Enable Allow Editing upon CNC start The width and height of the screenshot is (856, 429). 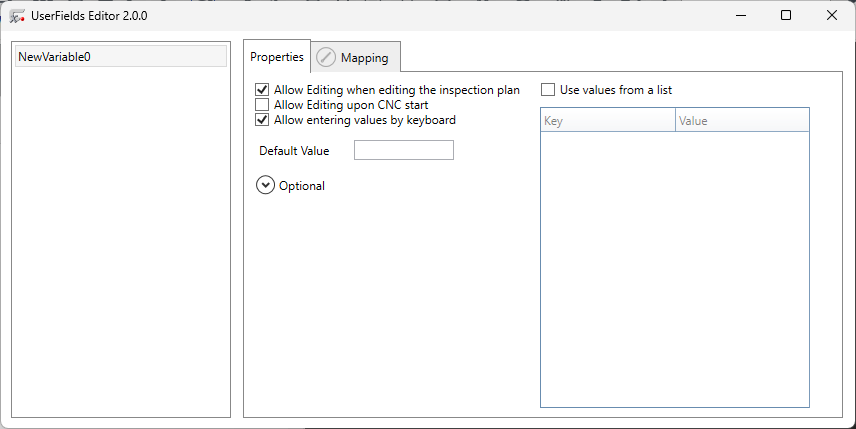click(262, 104)
